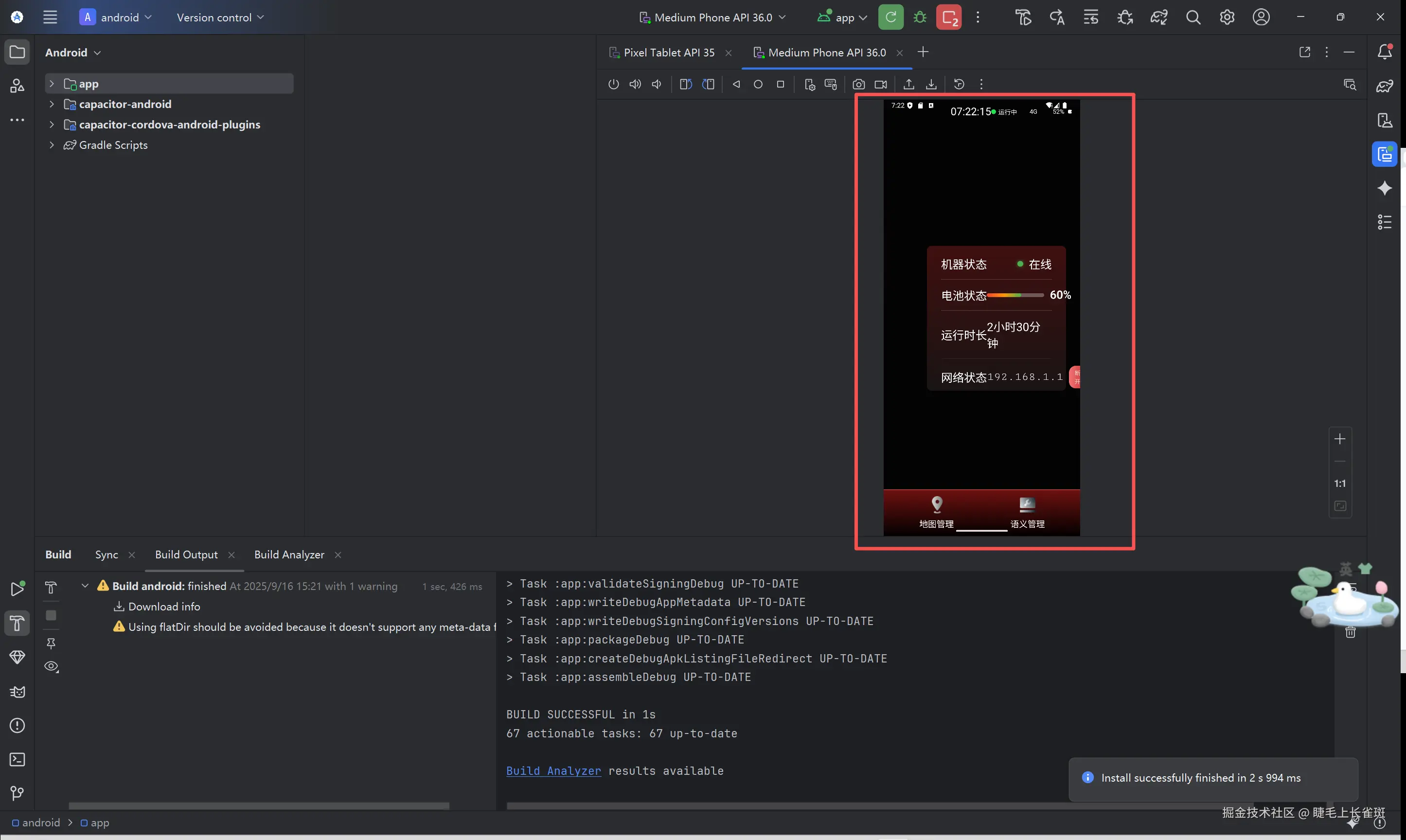1406x840 pixels.
Task: Toggle pin on the Build tab
Action: (52, 643)
